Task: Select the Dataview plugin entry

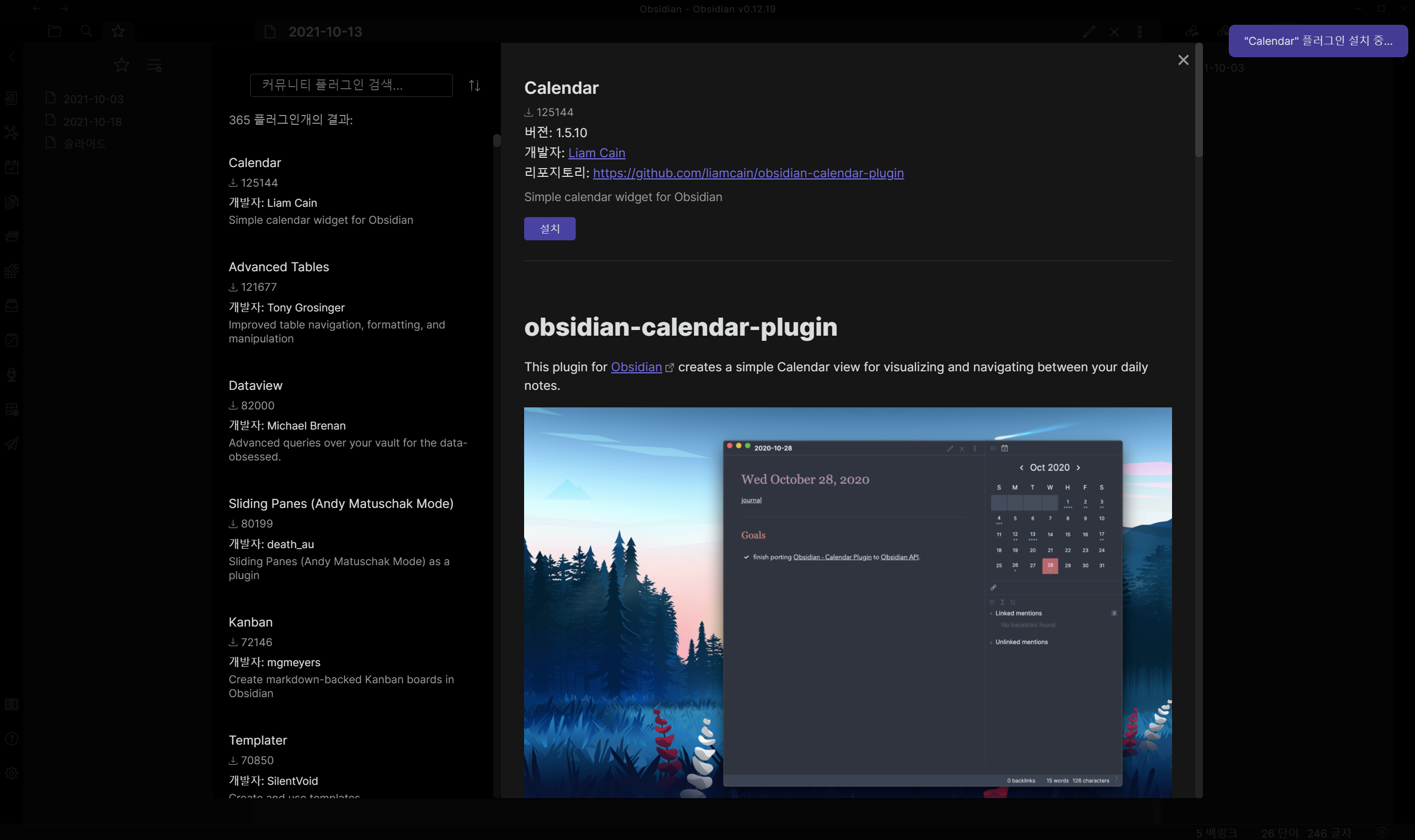Action: tap(255, 386)
